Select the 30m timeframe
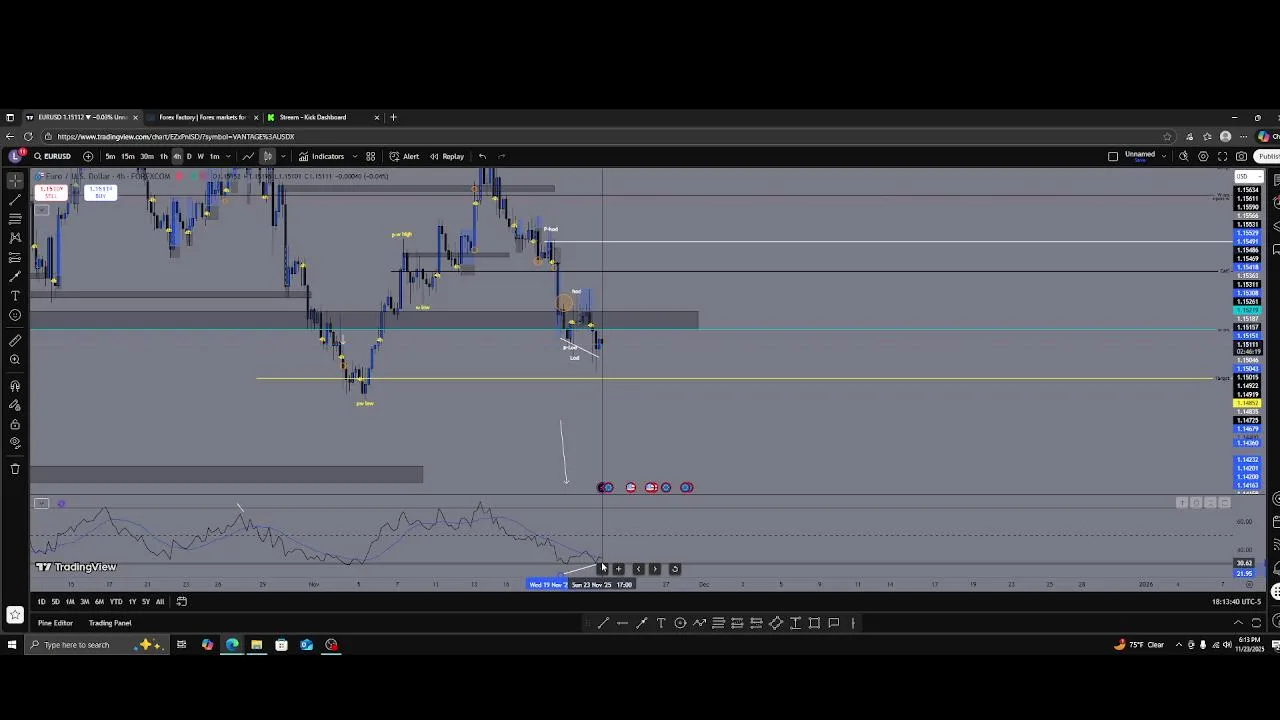This screenshot has width=1280, height=720. [x=147, y=156]
